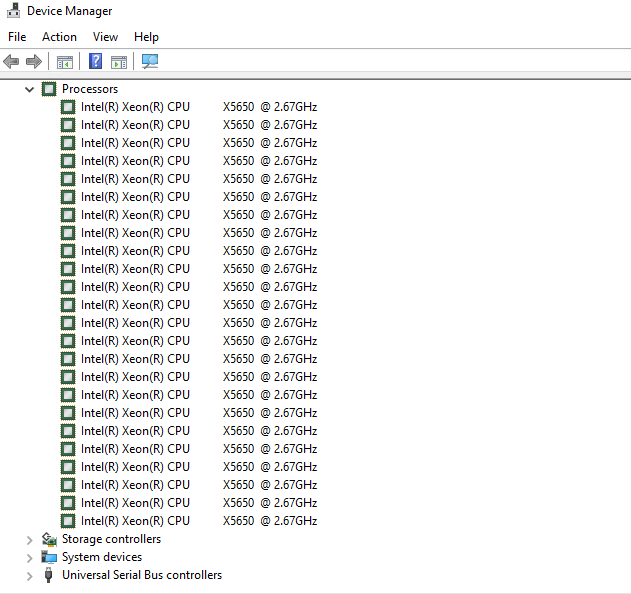The image size is (631, 594).
Task: Click the Storage controllers category icon
Action: [x=49, y=539]
